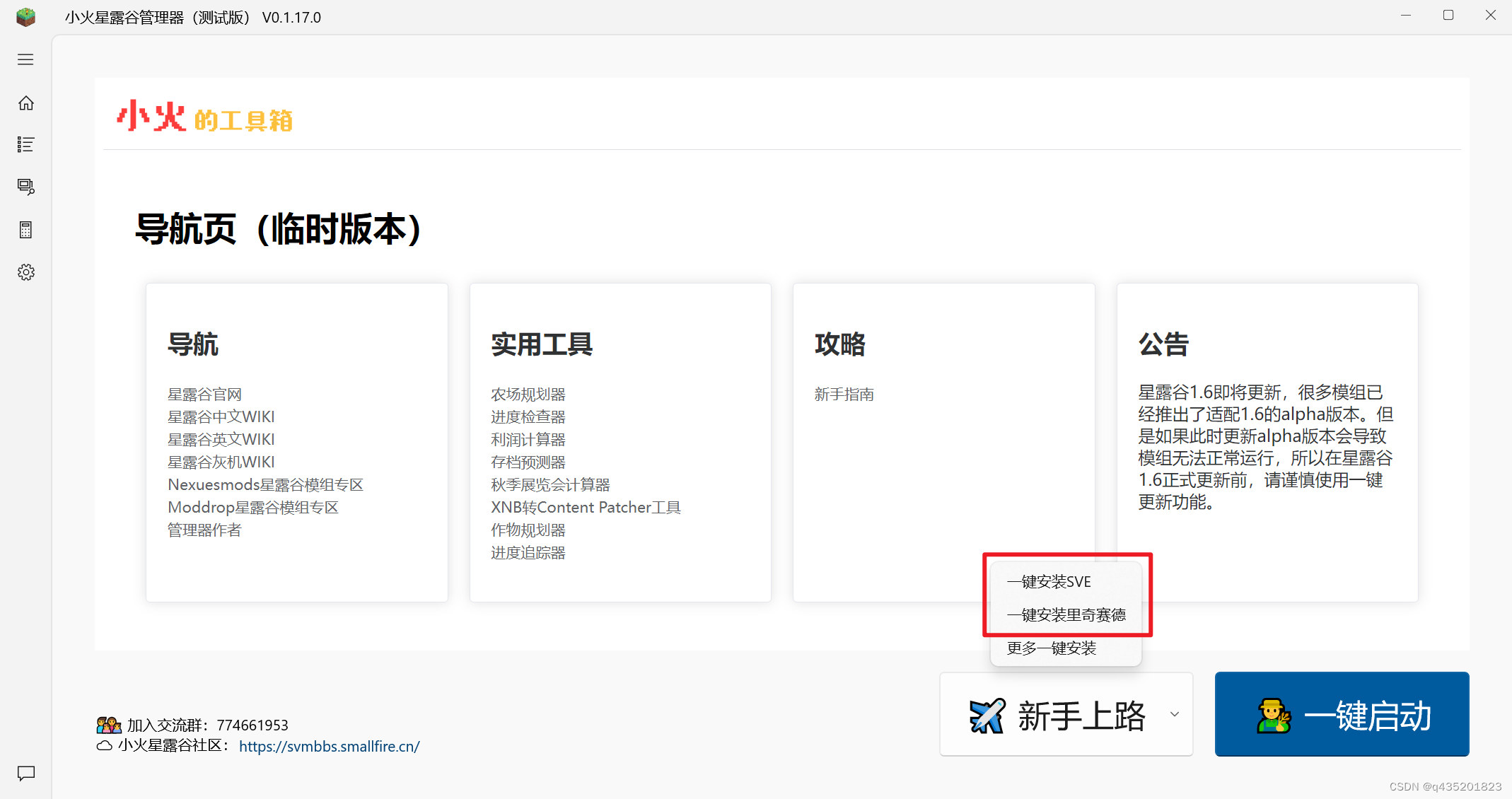1512x799 pixels.
Task: Open XNB转Content Patcher工具 link
Action: click(x=586, y=508)
